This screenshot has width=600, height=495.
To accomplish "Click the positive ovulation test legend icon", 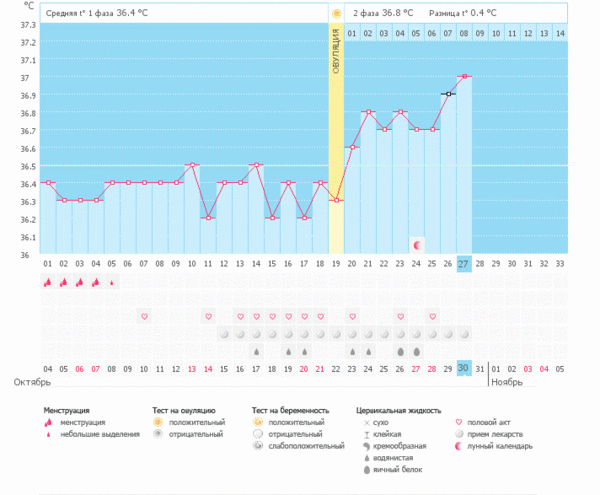I will click(157, 424).
